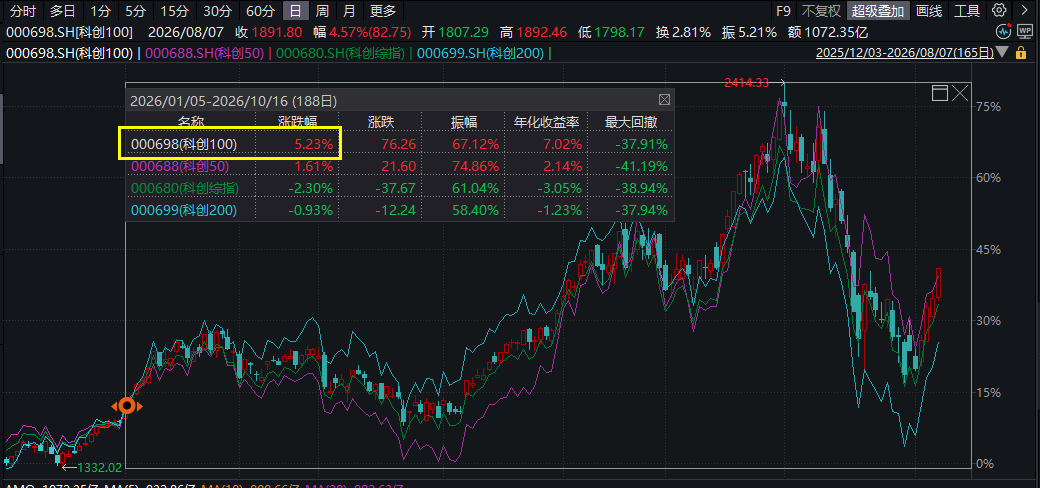
Task: Select row 000688(科创50) in statistics table
Action: coord(400,166)
